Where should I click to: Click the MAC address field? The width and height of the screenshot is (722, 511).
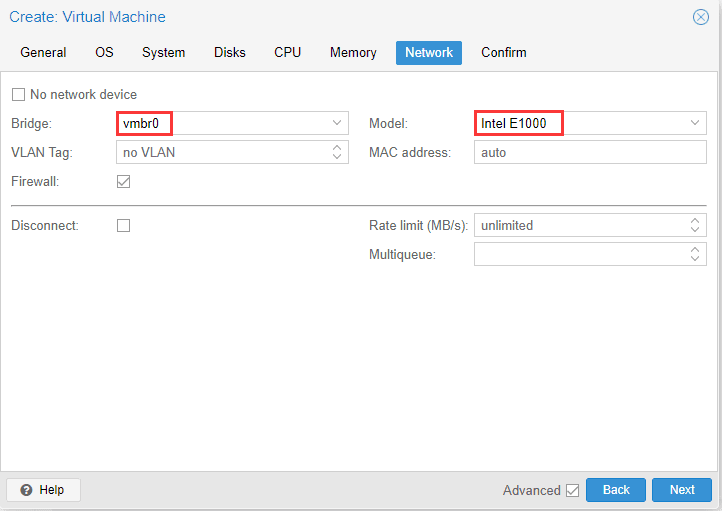point(590,152)
